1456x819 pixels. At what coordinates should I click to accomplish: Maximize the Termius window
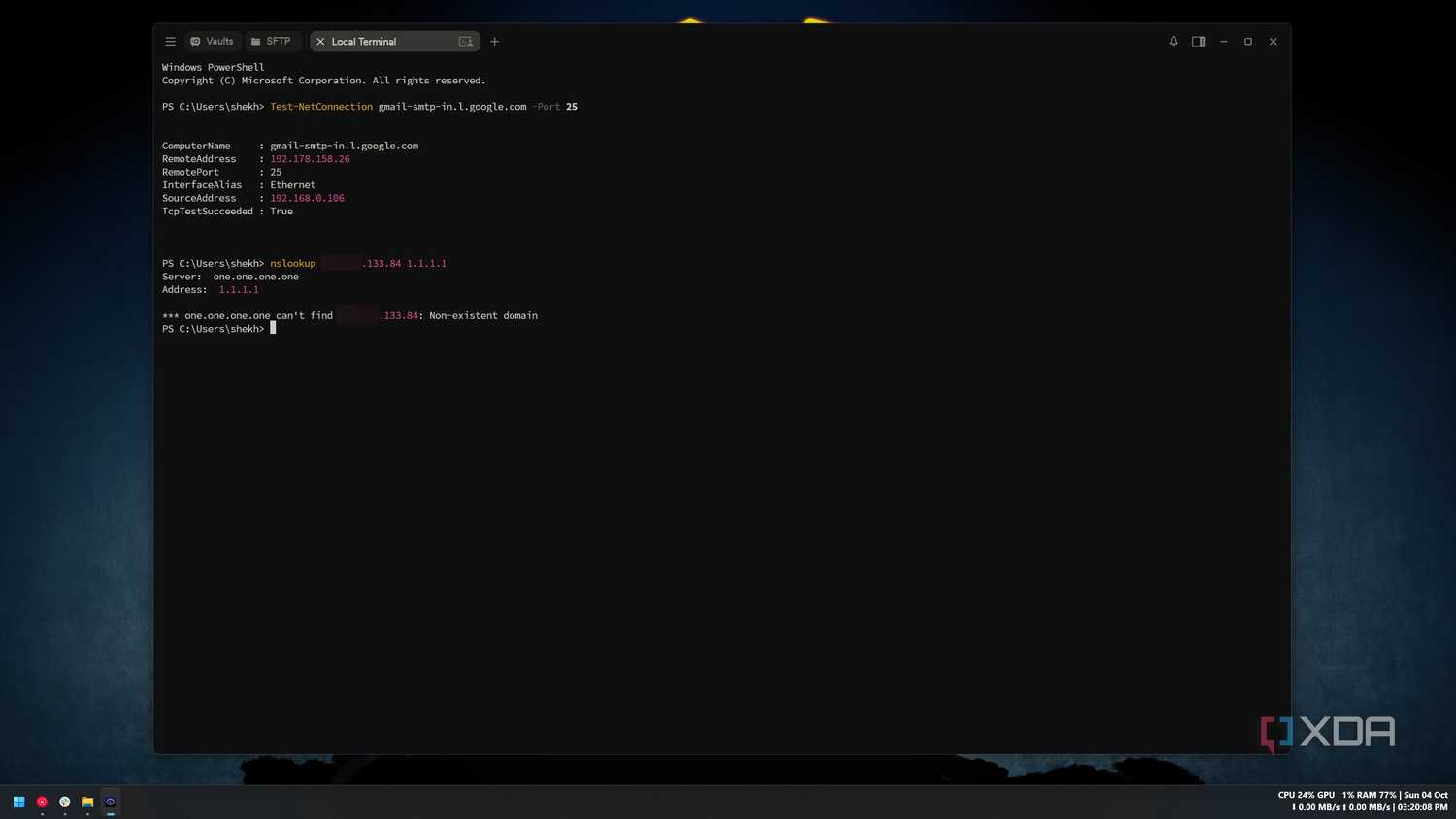1248,42
